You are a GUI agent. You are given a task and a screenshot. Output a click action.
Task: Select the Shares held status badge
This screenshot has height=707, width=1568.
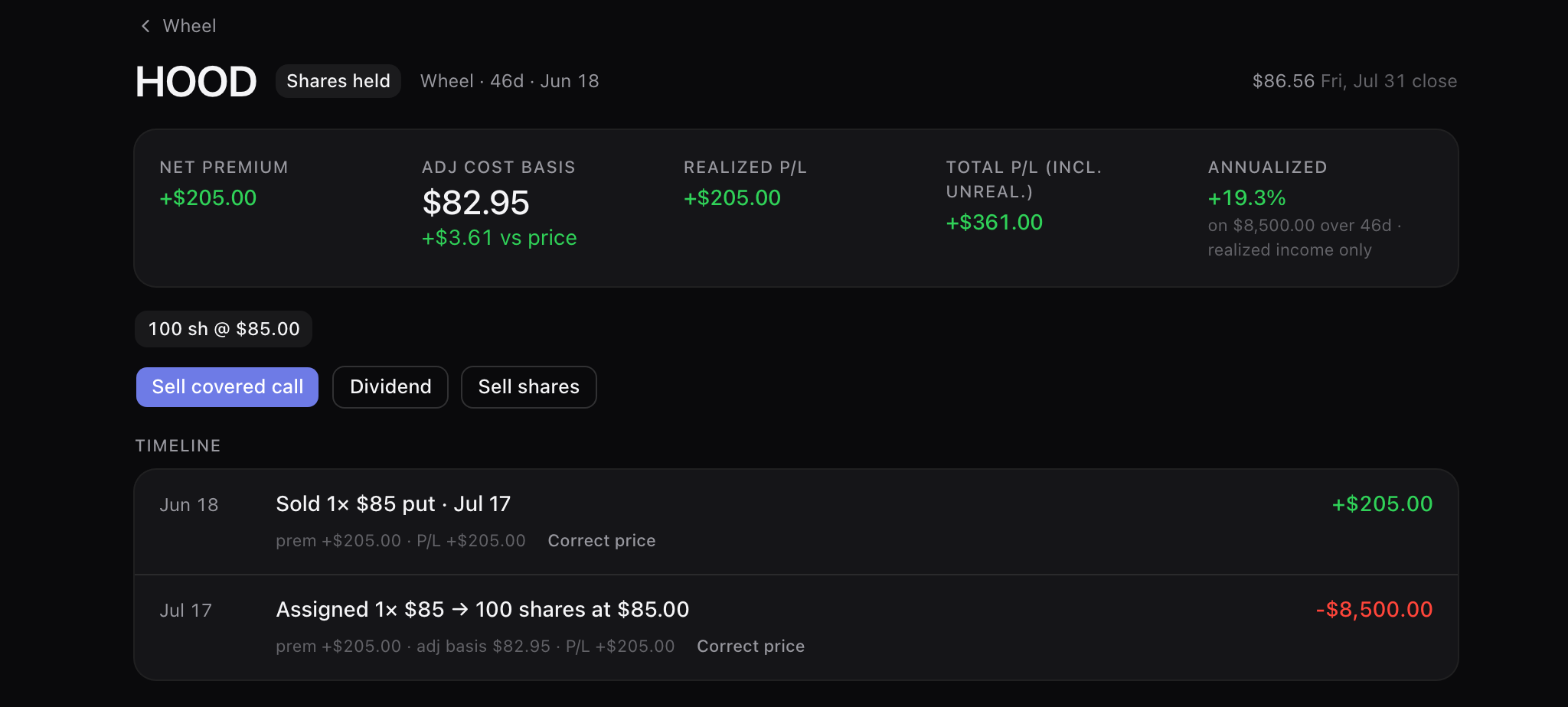coord(338,81)
